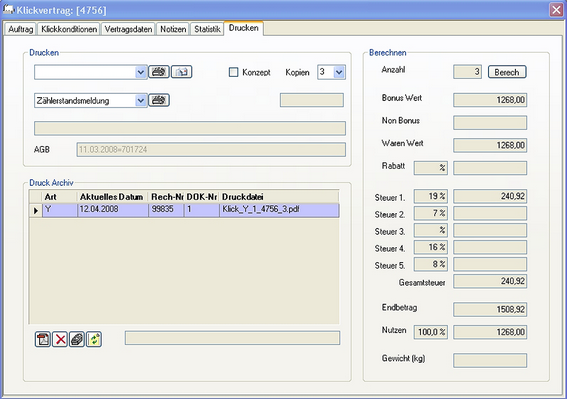
Task: Click the empty field right of Zählerstandsmeldung
Action: (x=312, y=100)
